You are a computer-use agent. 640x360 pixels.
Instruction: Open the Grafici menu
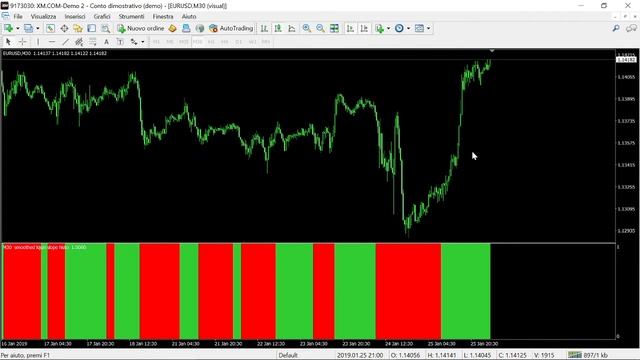tap(102, 16)
